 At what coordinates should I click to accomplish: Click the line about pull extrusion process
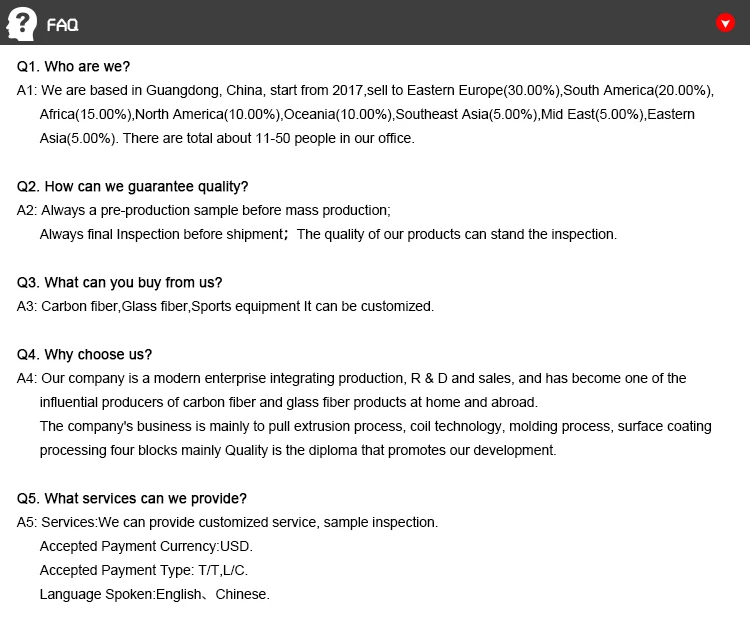(x=375, y=427)
